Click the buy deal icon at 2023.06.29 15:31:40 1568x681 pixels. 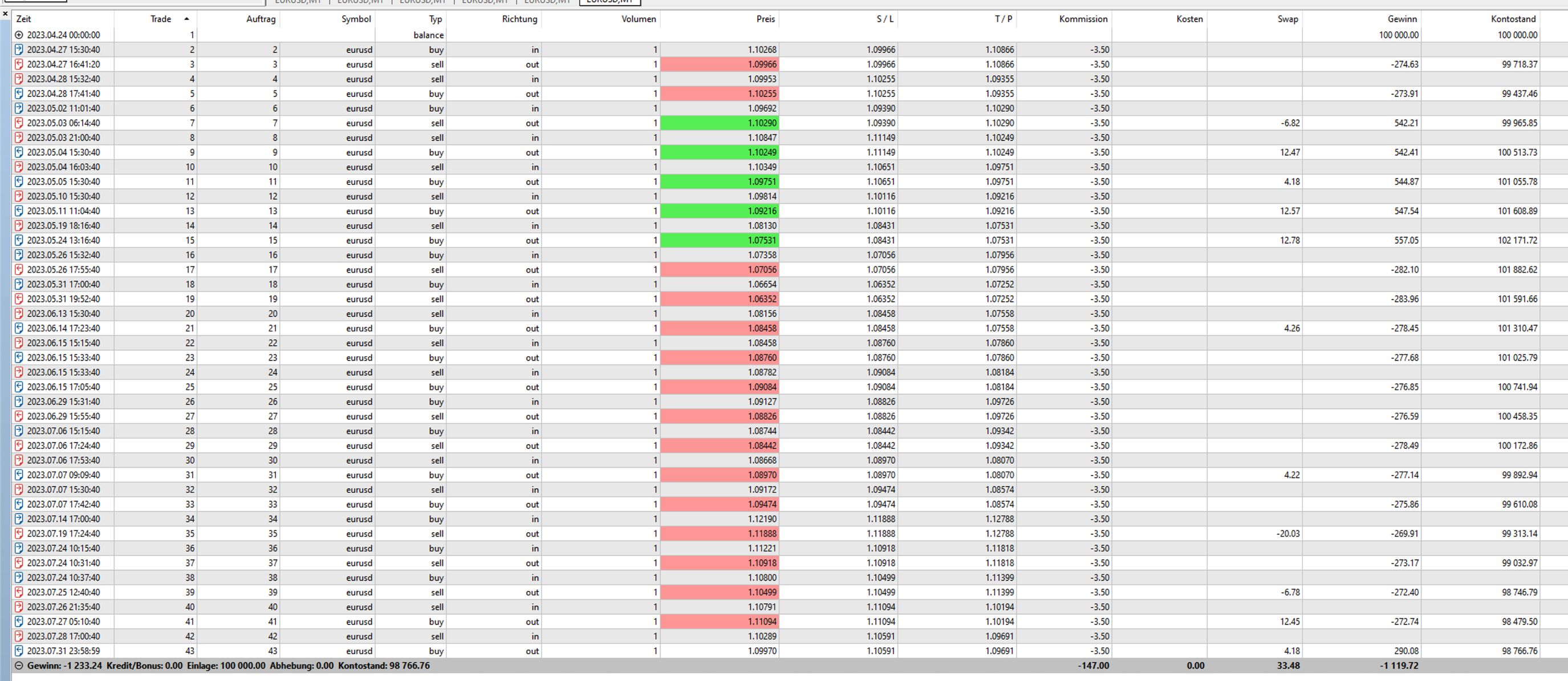coord(19,402)
